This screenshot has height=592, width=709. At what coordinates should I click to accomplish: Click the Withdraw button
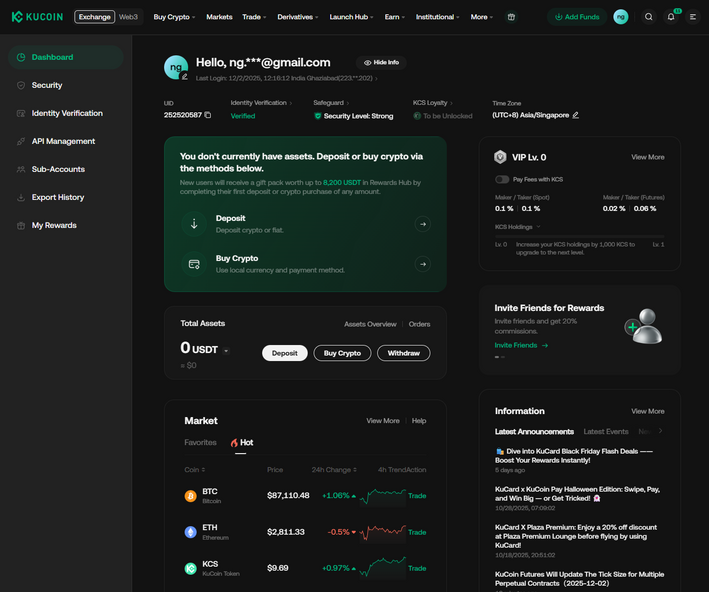tap(404, 353)
